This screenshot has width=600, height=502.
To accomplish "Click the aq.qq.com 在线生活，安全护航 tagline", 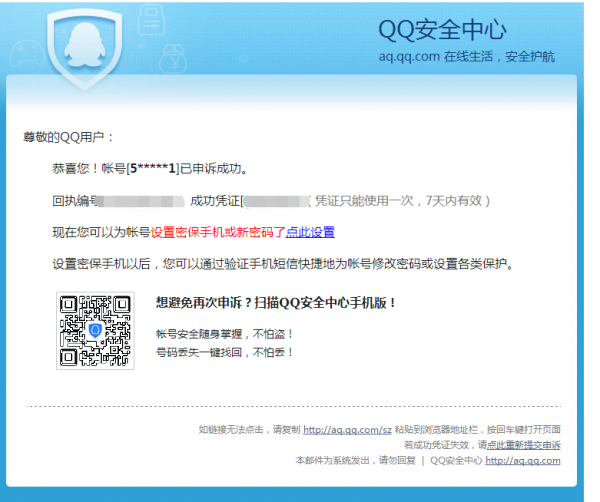I will coord(466,57).
